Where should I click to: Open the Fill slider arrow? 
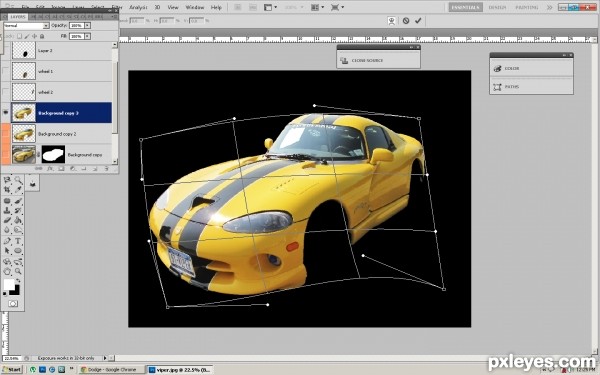click(88, 36)
